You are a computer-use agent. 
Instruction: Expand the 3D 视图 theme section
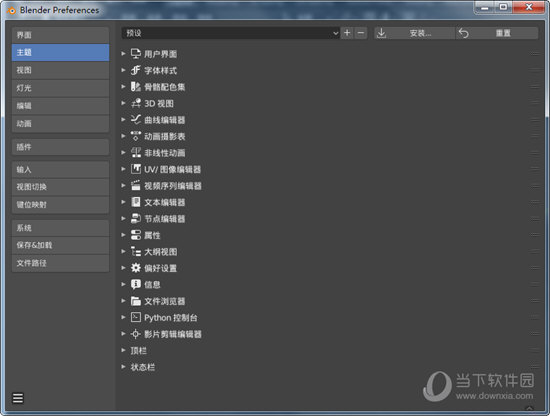[x=123, y=103]
